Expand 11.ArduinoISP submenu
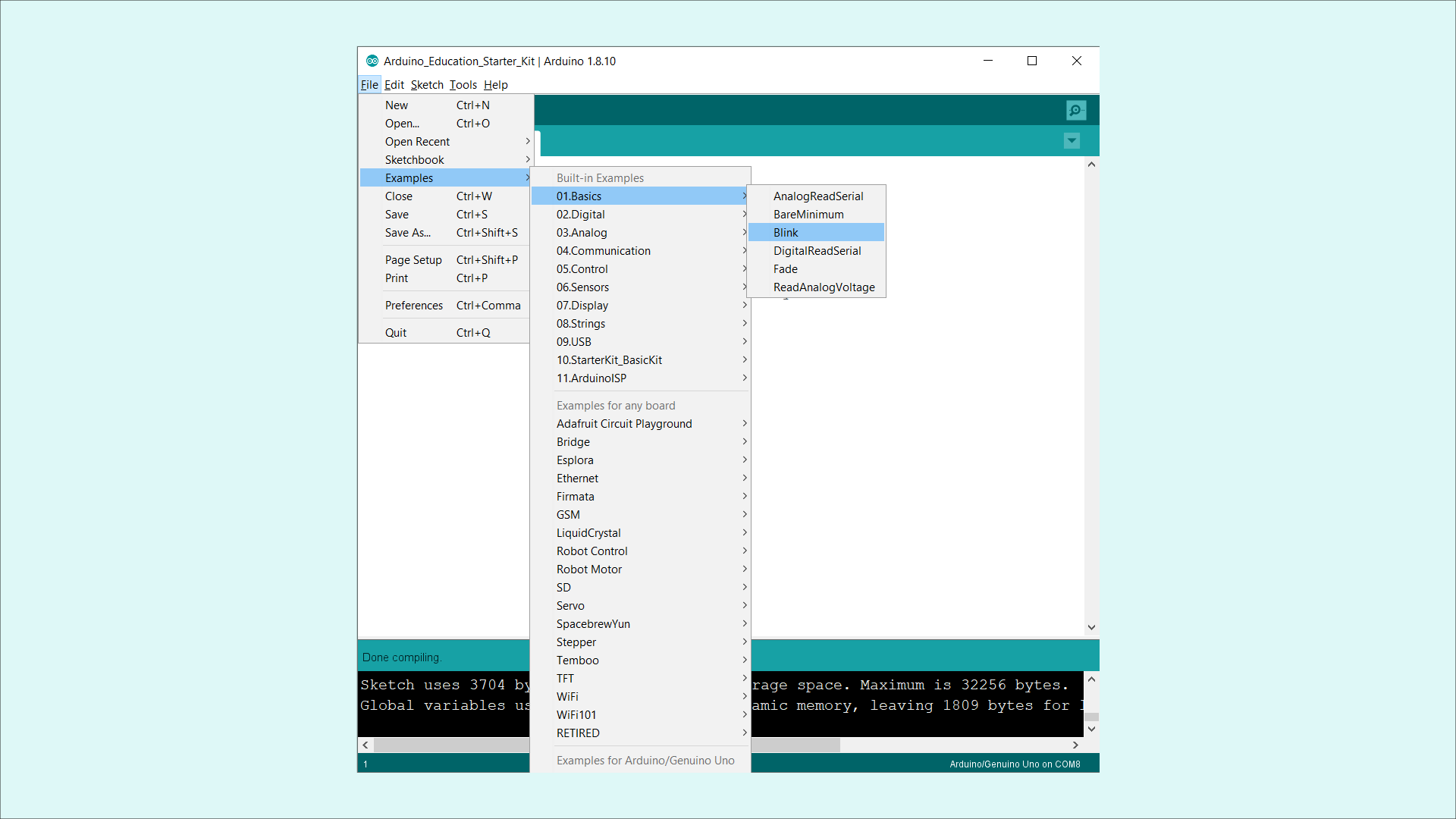Image resolution: width=1456 pixels, height=819 pixels. 641,378
